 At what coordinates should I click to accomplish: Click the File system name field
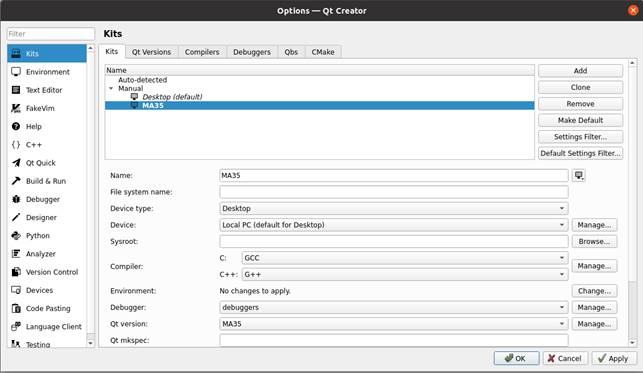pos(394,192)
